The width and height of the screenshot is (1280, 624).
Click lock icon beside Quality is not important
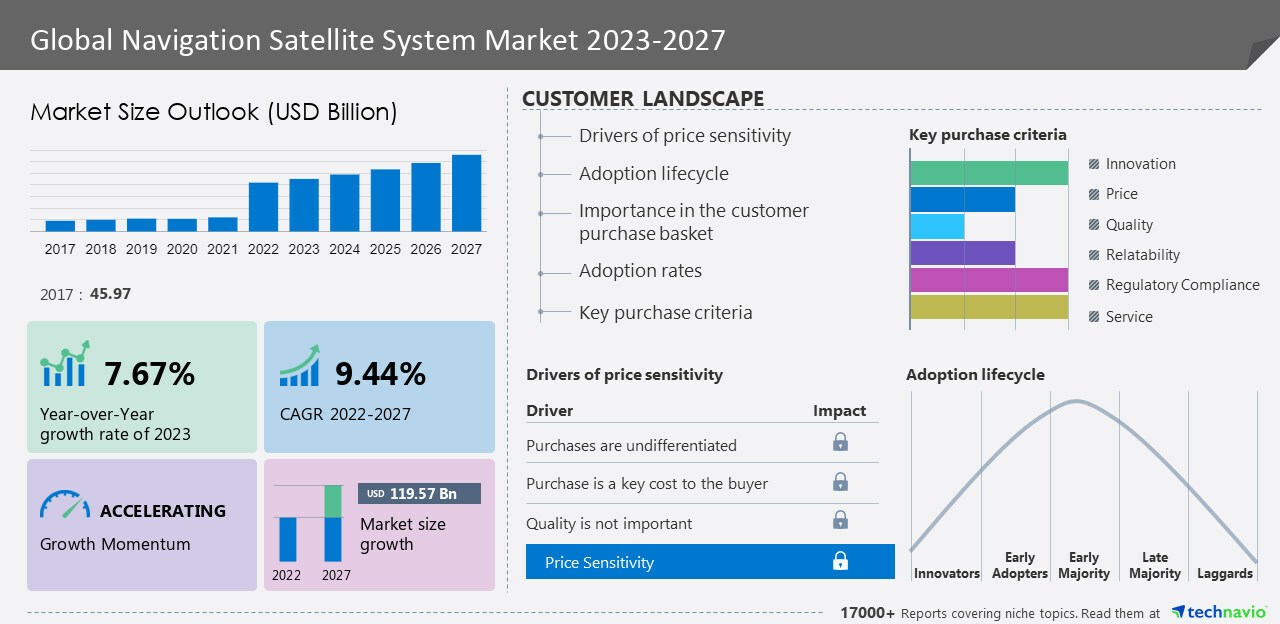click(840, 520)
